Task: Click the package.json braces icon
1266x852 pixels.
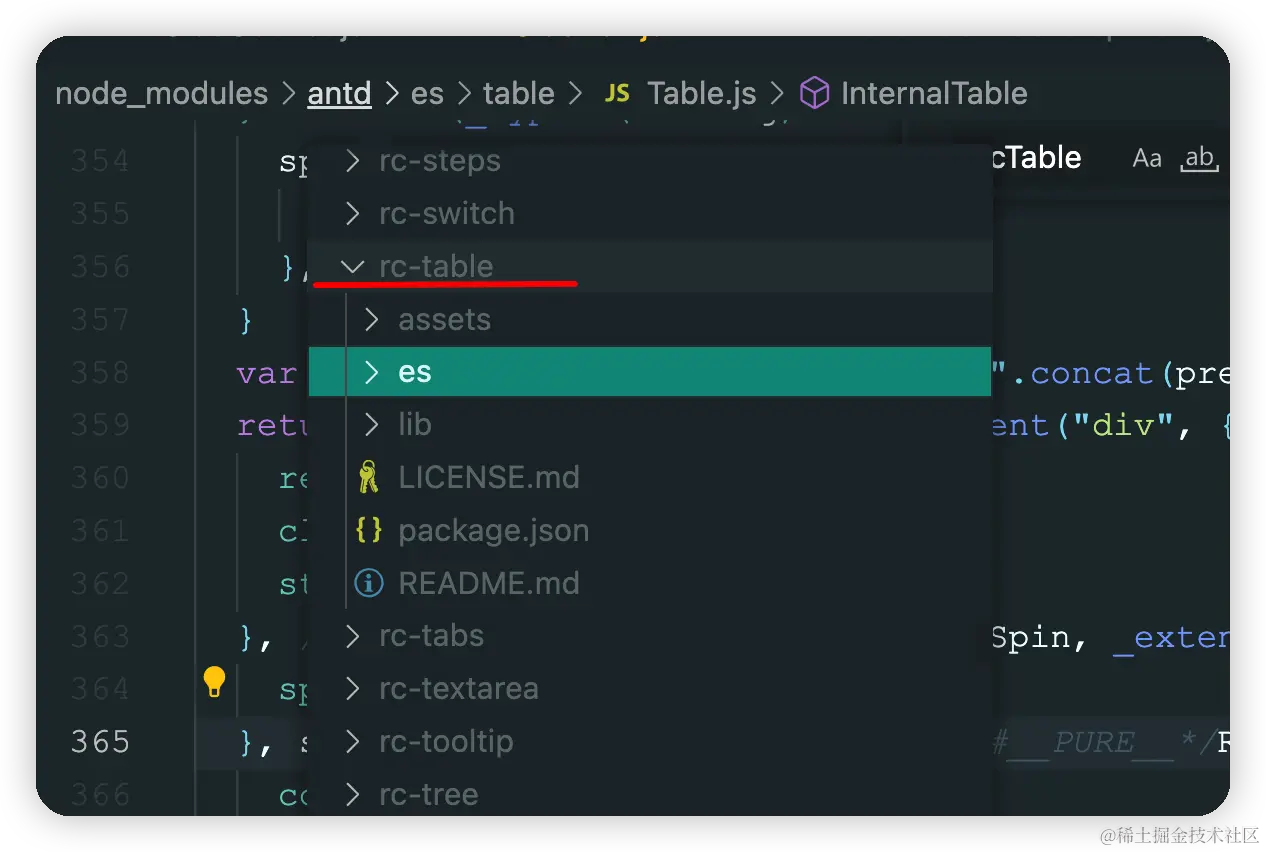Action: click(368, 531)
